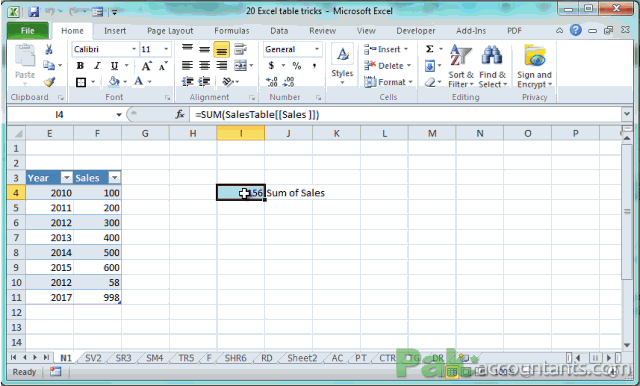Open the Sales column filter dropdown

[x=114, y=177]
